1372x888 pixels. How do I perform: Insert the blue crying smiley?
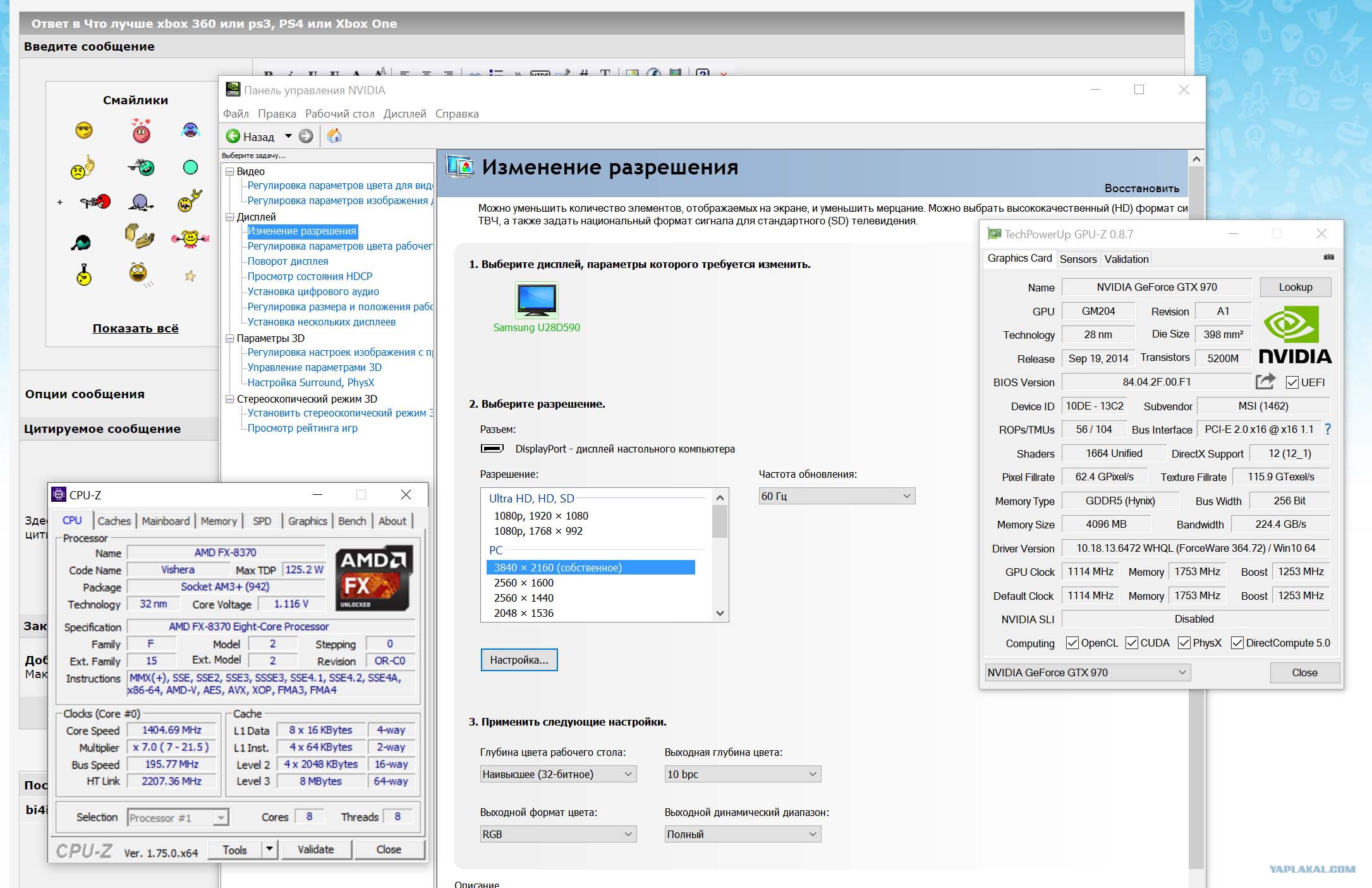[190, 130]
